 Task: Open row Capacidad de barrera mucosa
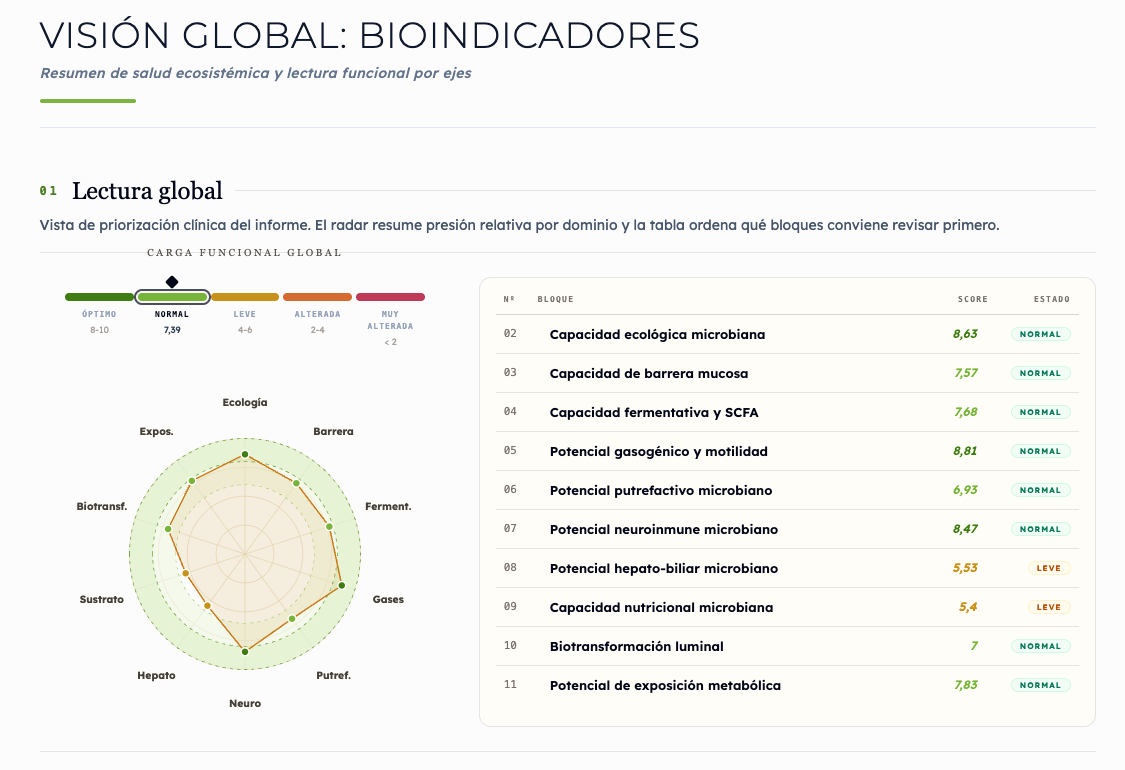tap(787, 373)
